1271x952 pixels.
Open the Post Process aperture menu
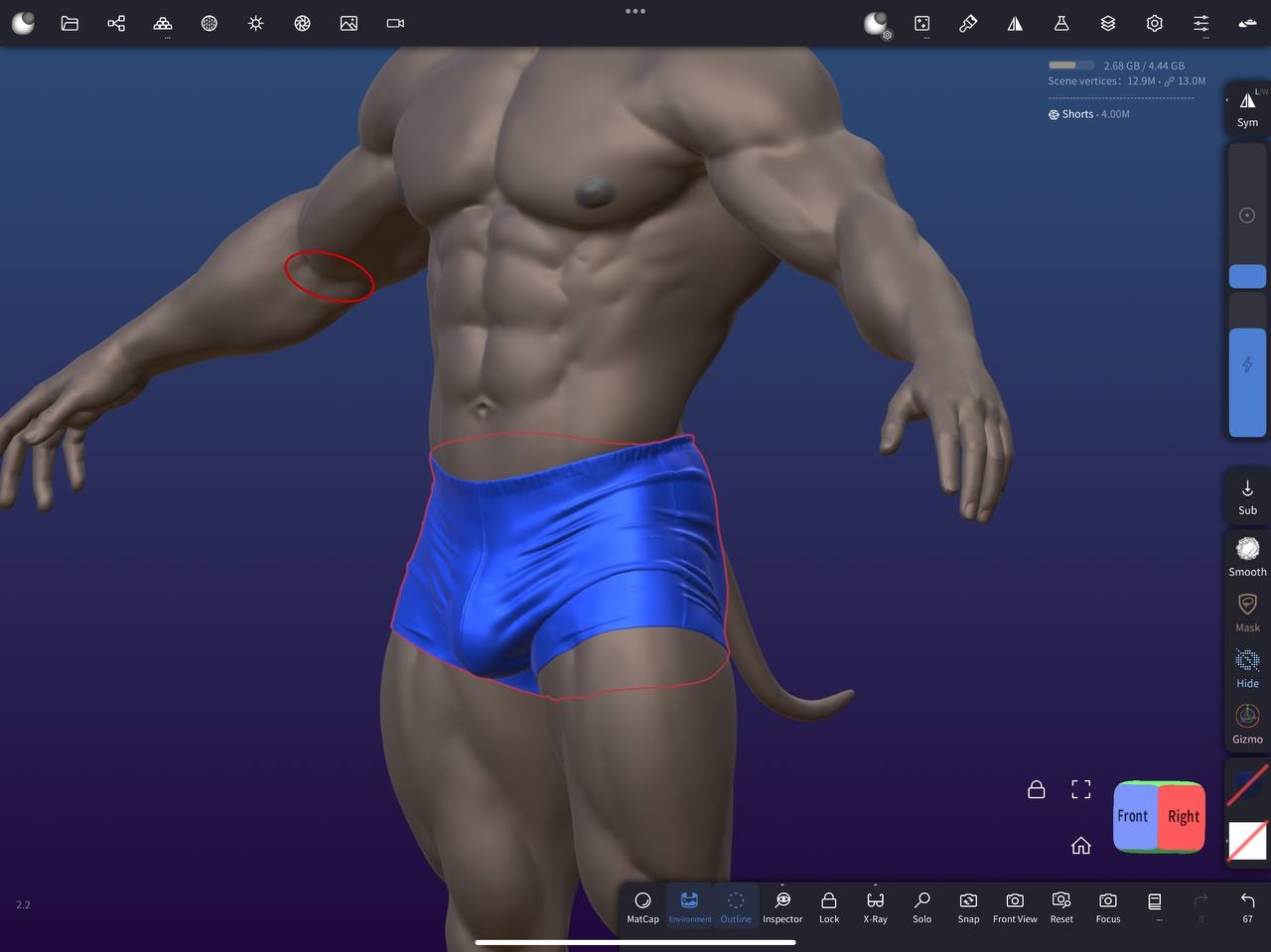point(303,23)
